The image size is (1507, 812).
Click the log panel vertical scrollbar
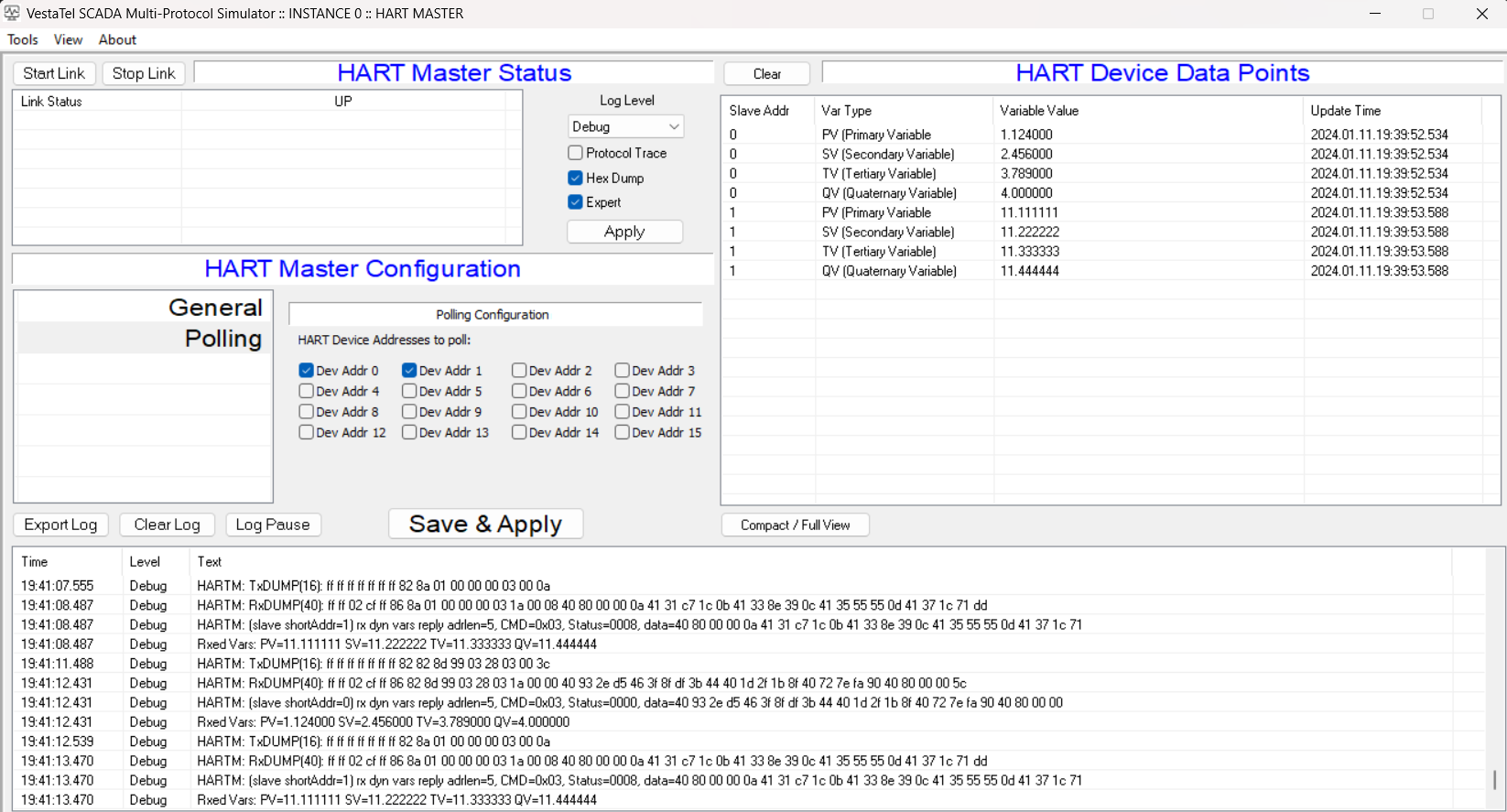point(1494,779)
